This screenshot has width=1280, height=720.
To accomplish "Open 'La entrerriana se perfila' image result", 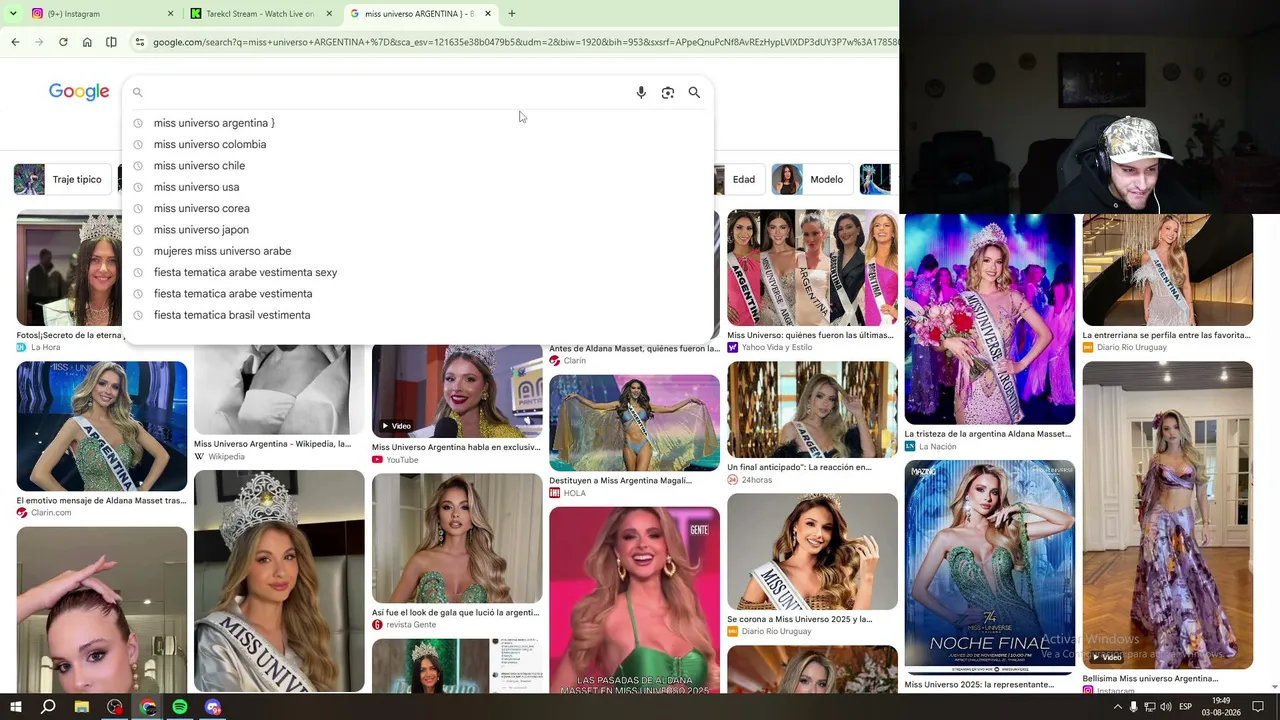I will tap(1167, 270).
